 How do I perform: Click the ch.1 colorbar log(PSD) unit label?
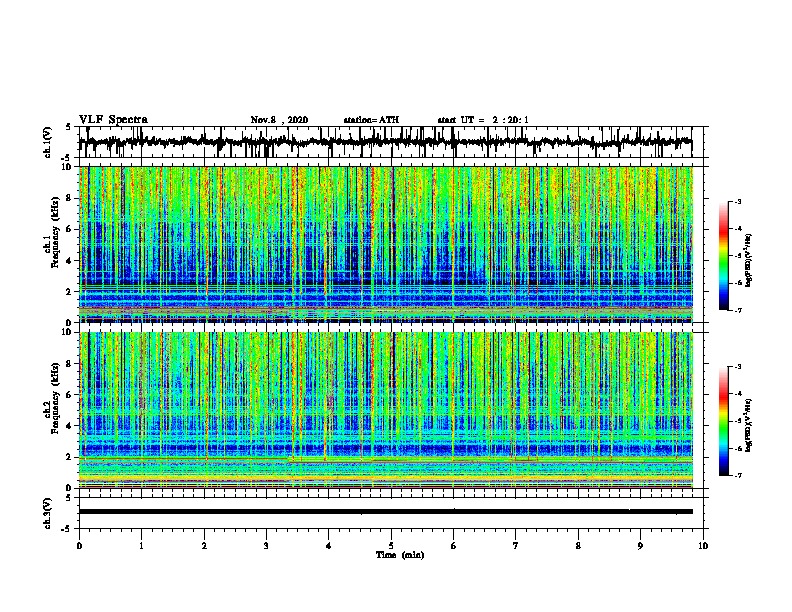click(x=749, y=260)
